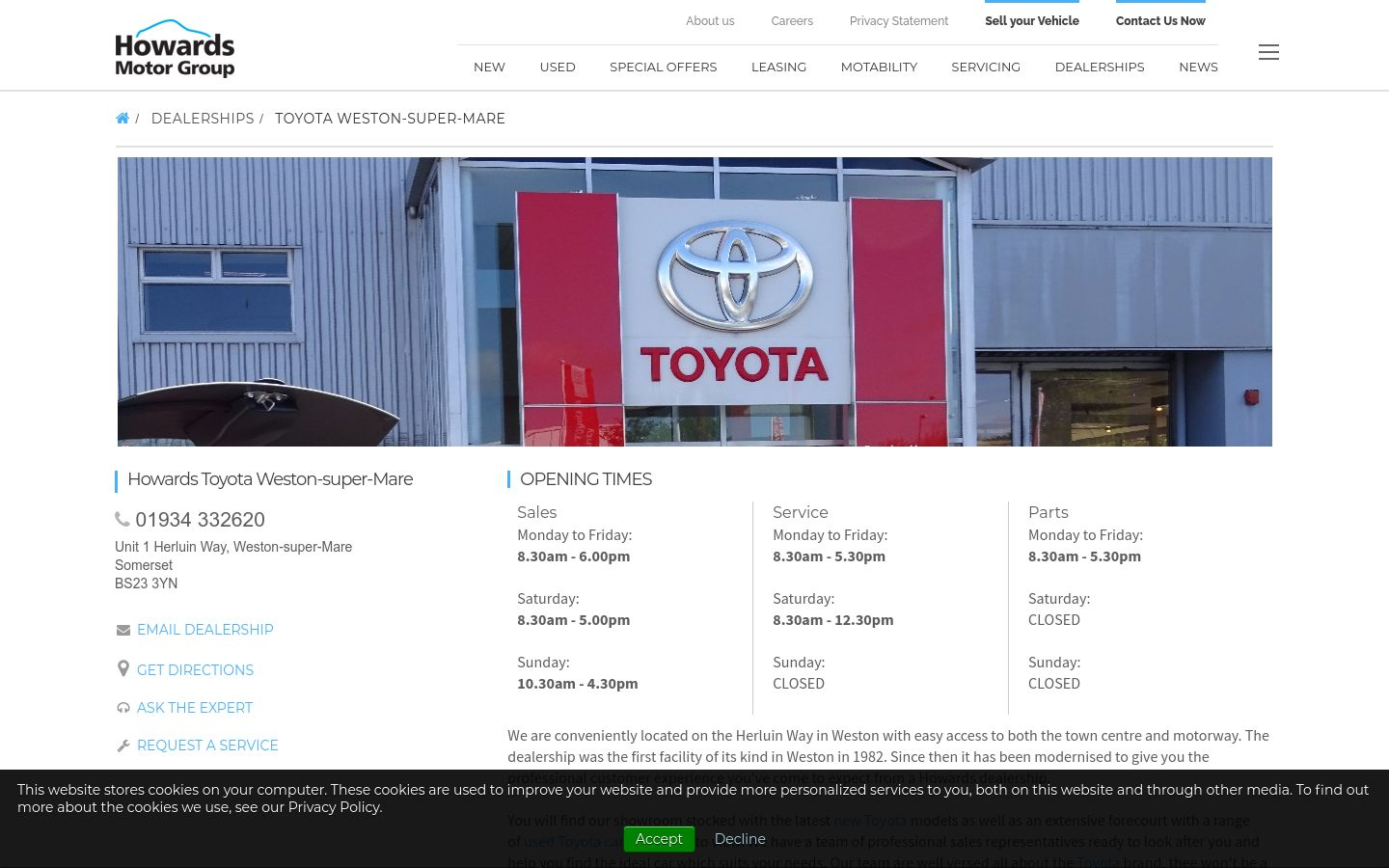Open the NEWS navigation item
This screenshot has height=868, width=1389.
point(1198,67)
